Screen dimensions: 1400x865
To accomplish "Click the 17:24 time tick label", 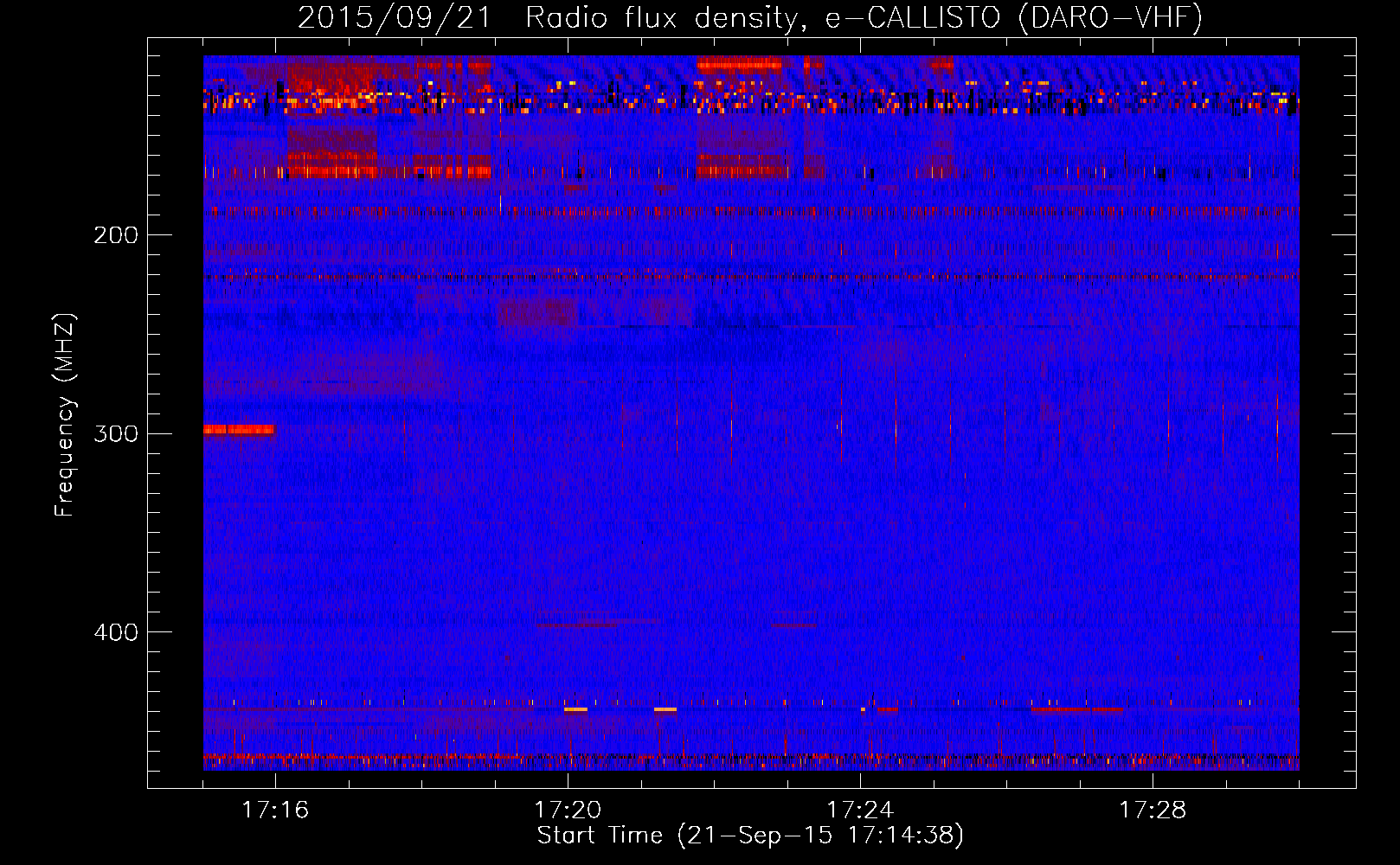I will pos(860,811).
